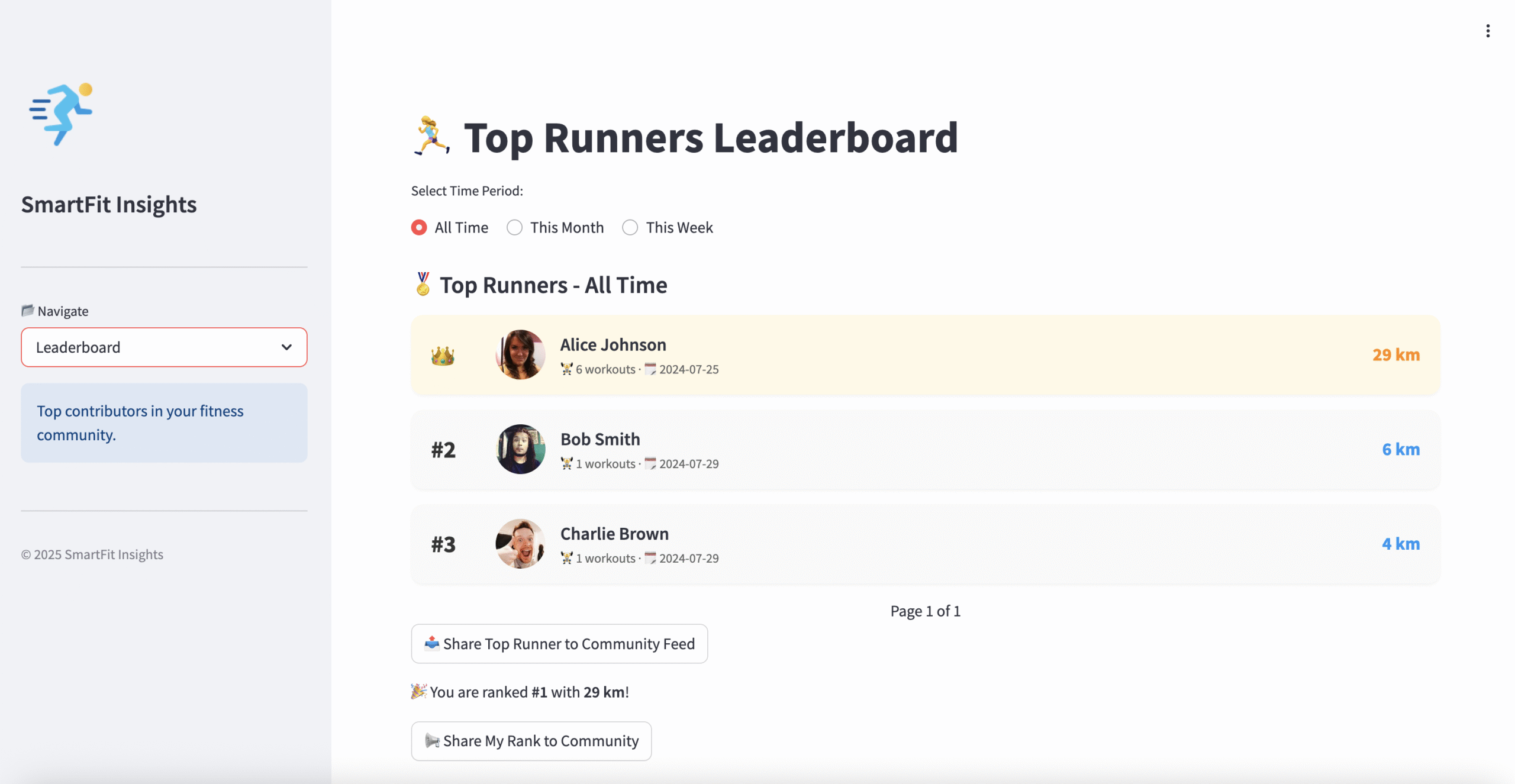Click the chevron arrow in Navigate selector

pyautogui.click(x=286, y=347)
